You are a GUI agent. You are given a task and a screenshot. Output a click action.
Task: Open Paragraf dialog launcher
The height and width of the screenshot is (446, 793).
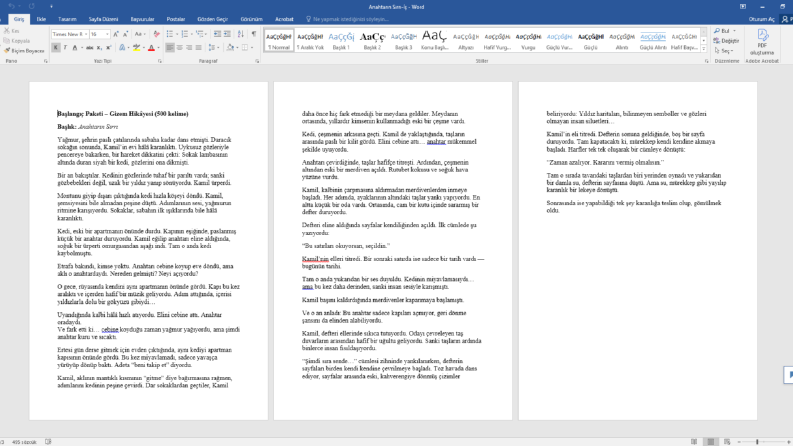(x=257, y=61)
